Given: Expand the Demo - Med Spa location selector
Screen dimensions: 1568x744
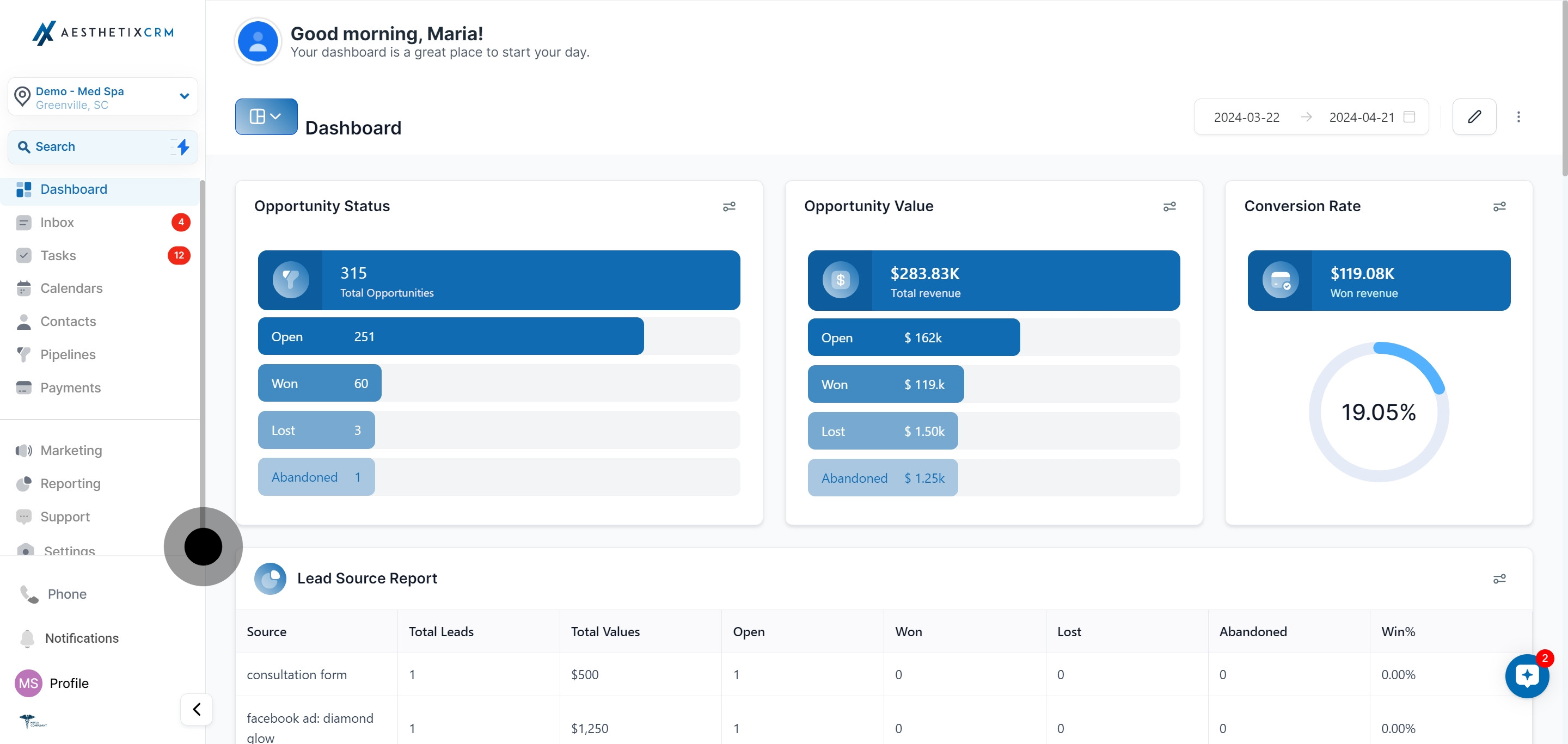Looking at the screenshot, I should coord(184,96).
